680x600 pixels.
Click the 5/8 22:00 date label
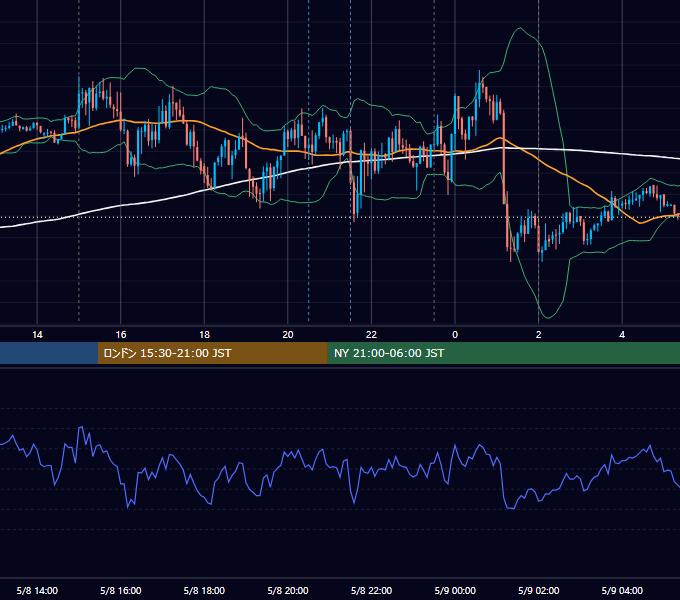[x=371, y=590]
